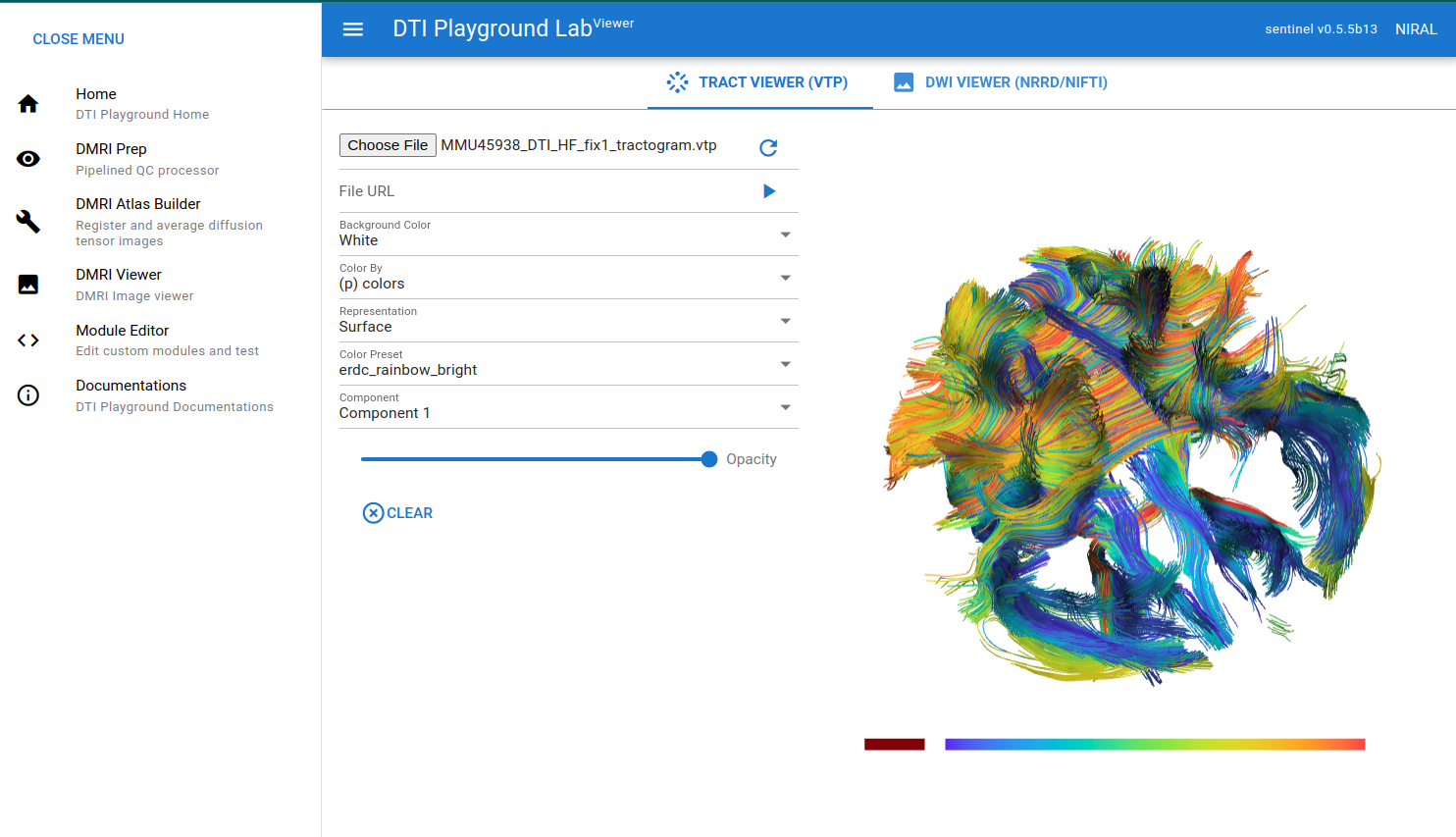Open the Color By dropdown
1456x837 pixels.
coord(569,278)
